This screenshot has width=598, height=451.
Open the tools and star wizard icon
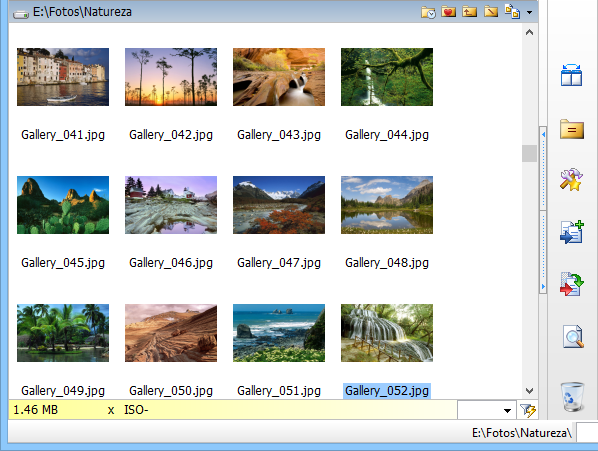(571, 179)
